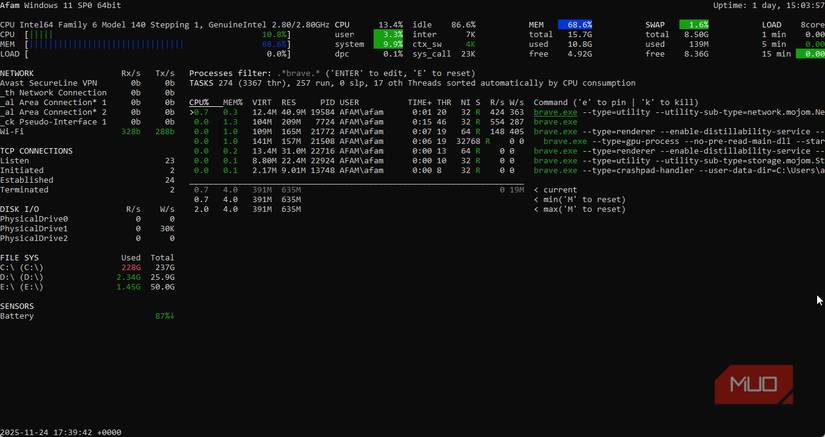Select the '_th Network Connection' interface row
Screen dimensions: 825x437
pos(87,93)
